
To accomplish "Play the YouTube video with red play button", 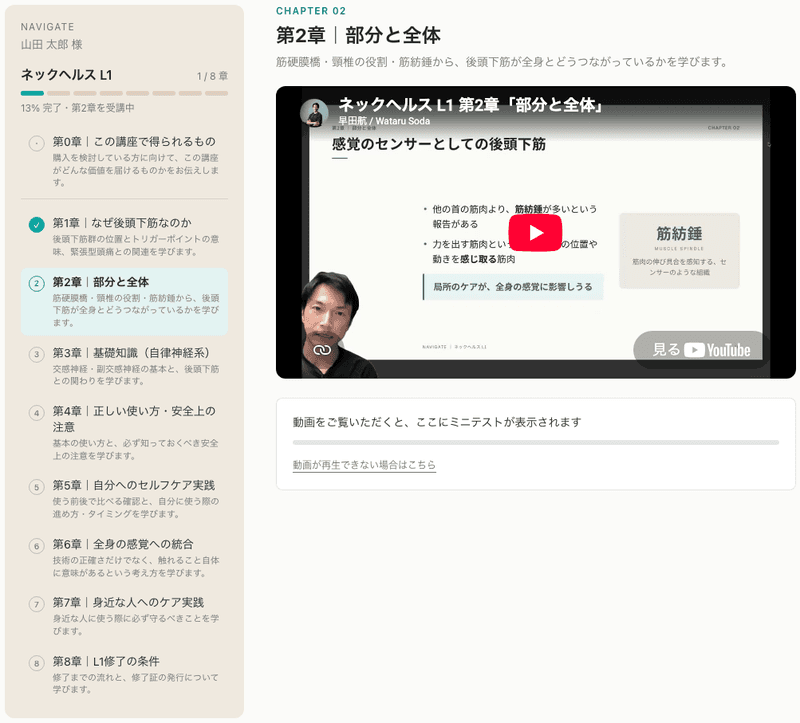I will (535, 233).
